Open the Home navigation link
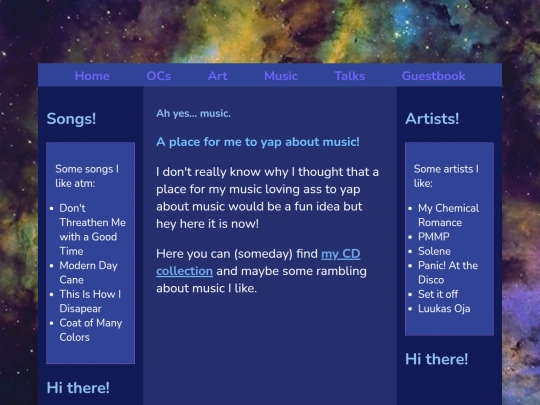The width and height of the screenshot is (540, 405). point(92,76)
